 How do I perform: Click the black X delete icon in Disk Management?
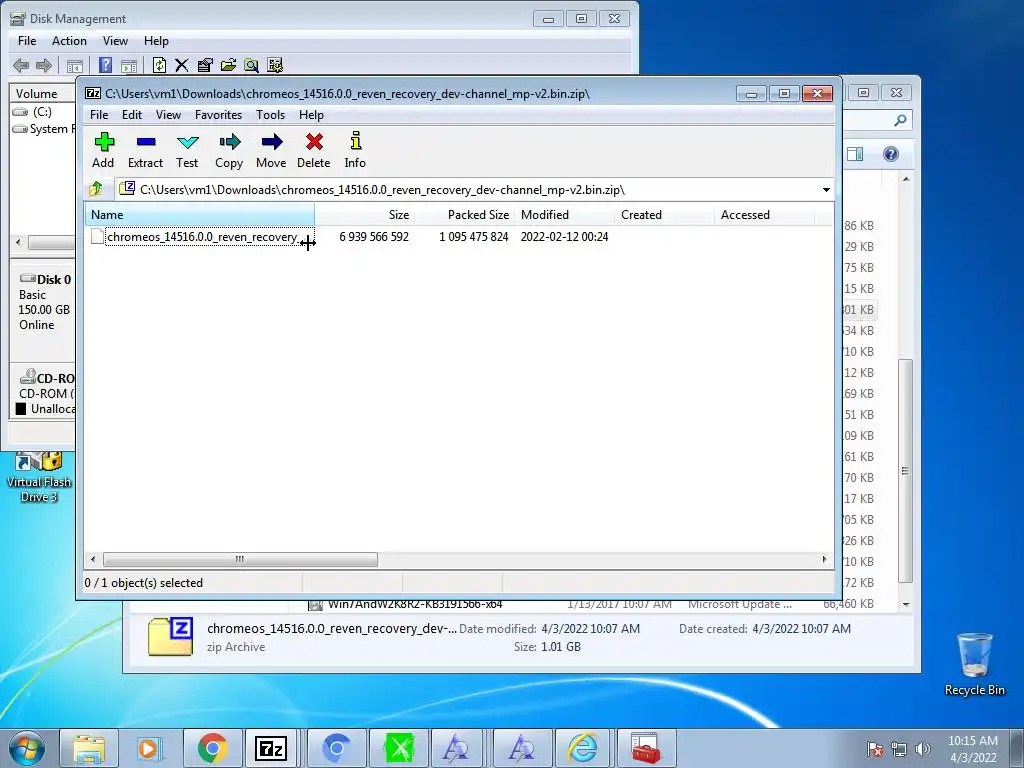click(x=182, y=65)
